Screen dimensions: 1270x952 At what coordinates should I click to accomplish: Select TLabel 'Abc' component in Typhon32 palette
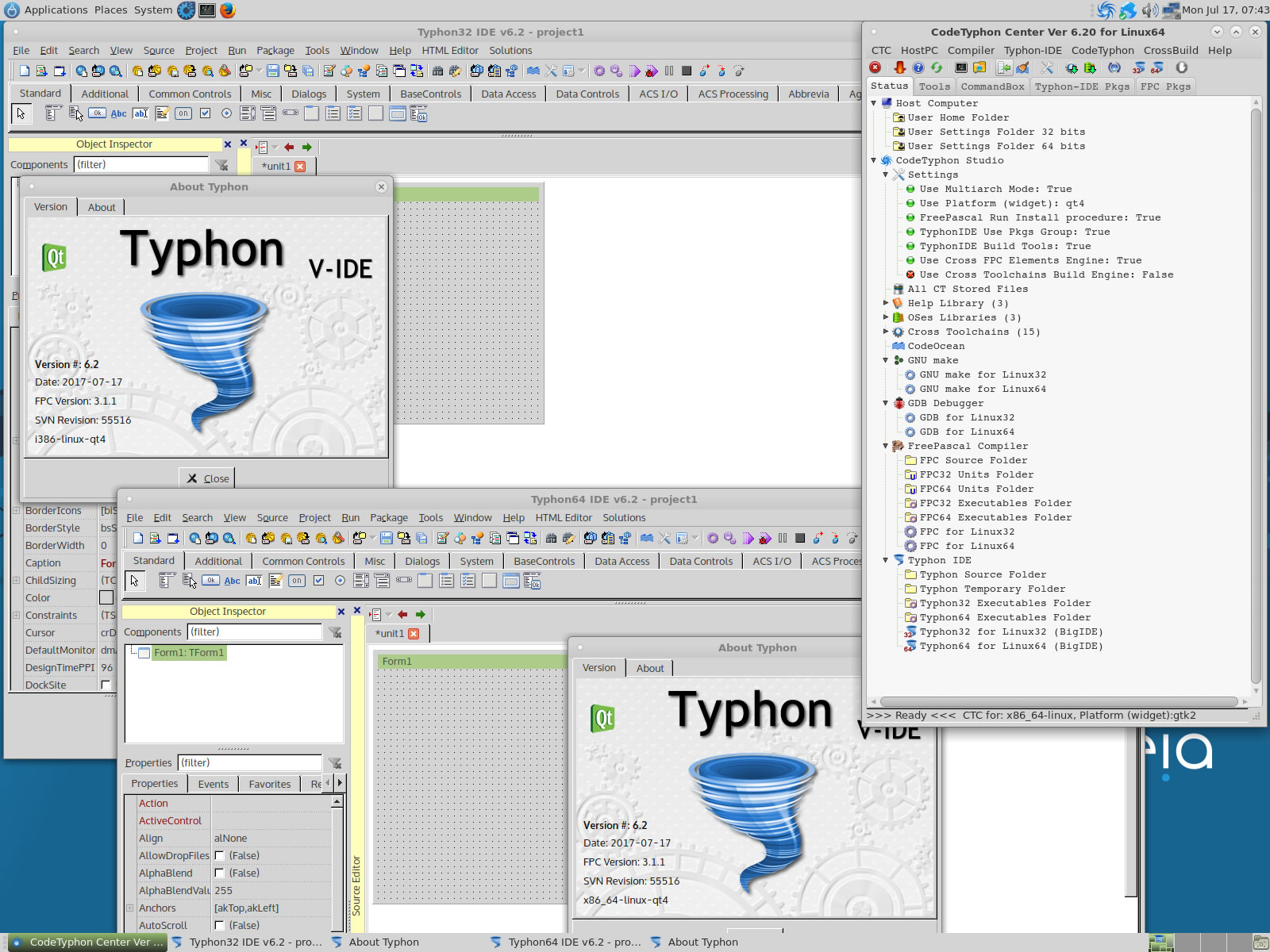pos(118,113)
